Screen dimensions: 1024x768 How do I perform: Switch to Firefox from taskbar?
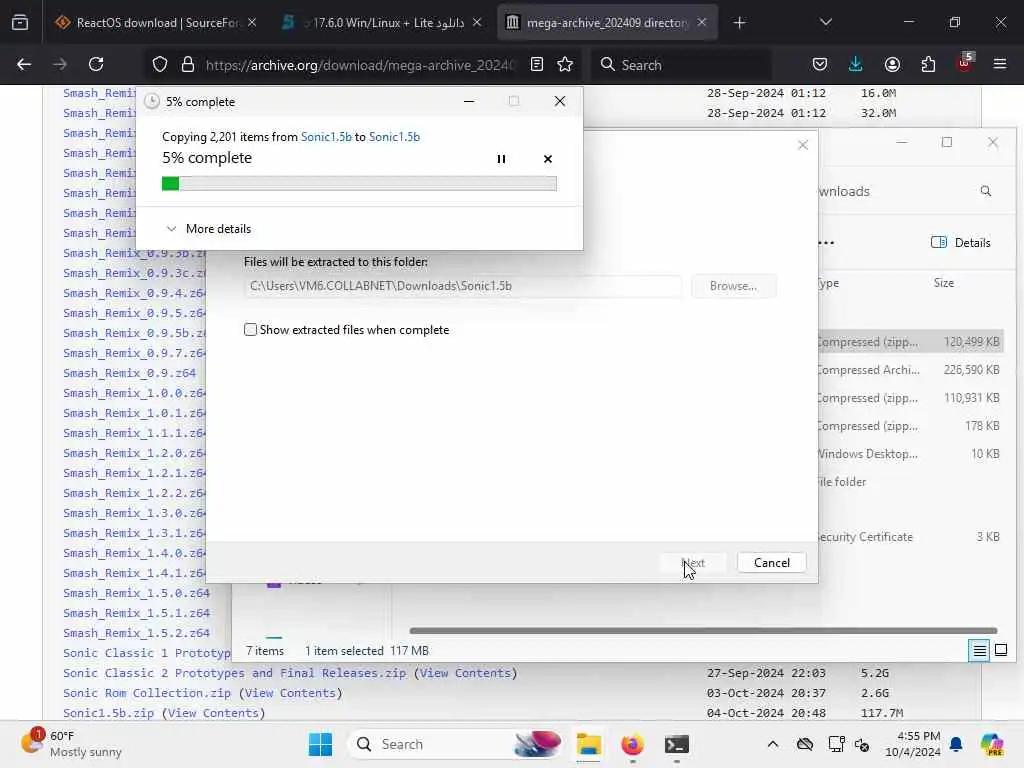632,744
